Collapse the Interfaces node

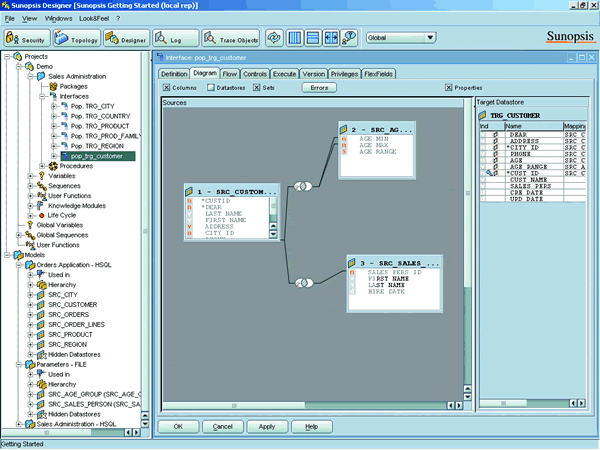coord(42,96)
